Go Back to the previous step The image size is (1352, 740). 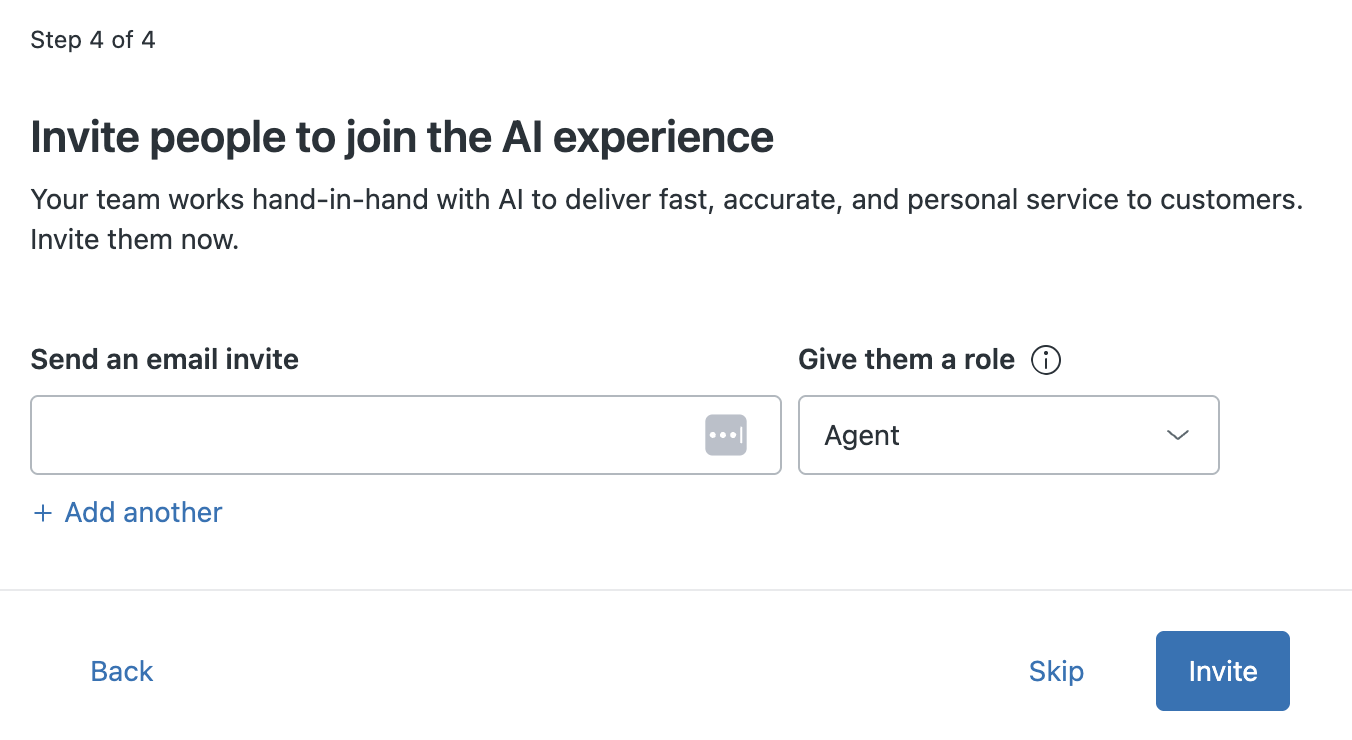click(122, 671)
